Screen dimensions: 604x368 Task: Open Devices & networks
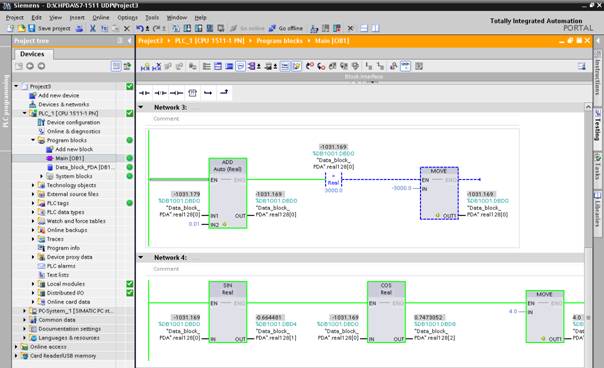click(x=64, y=104)
